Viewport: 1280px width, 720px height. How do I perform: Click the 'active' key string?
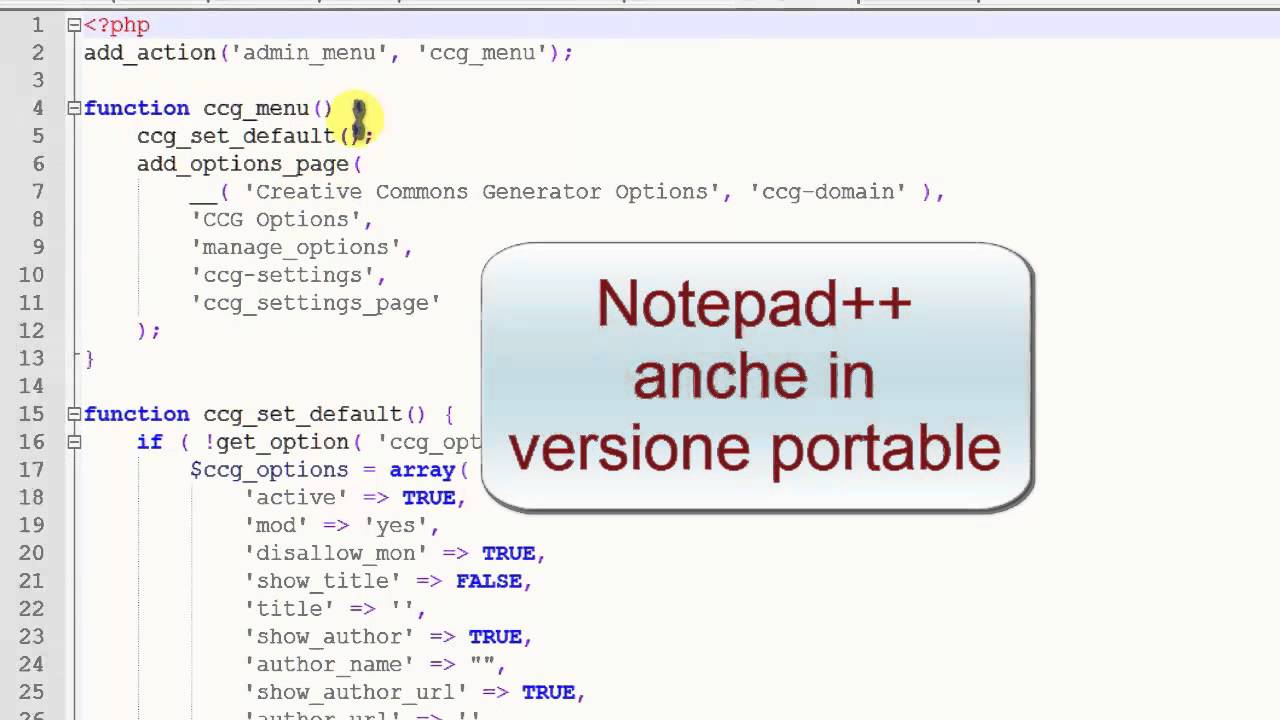coord(296,498)
